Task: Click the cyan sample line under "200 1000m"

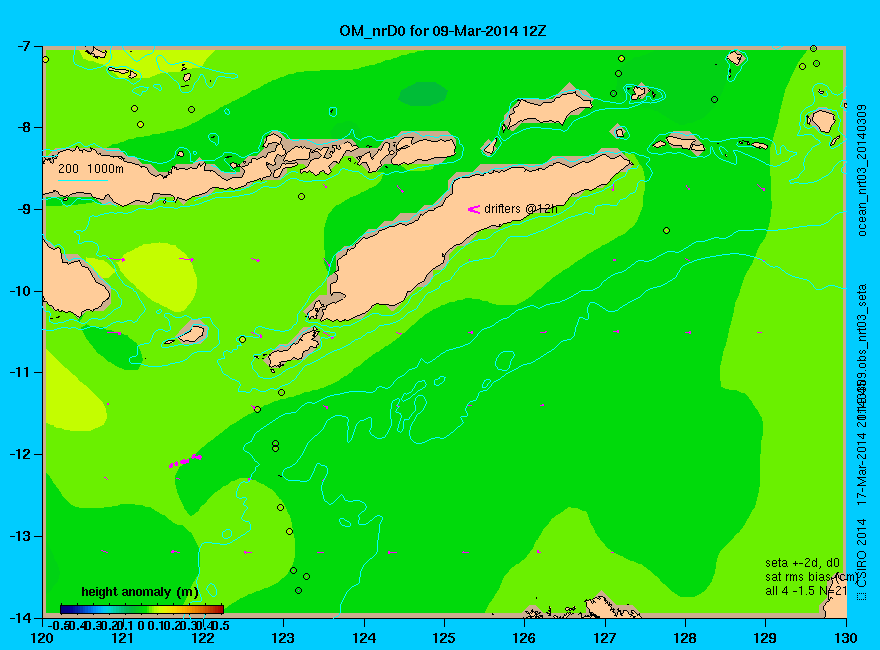Action: [x=83, y=180]
